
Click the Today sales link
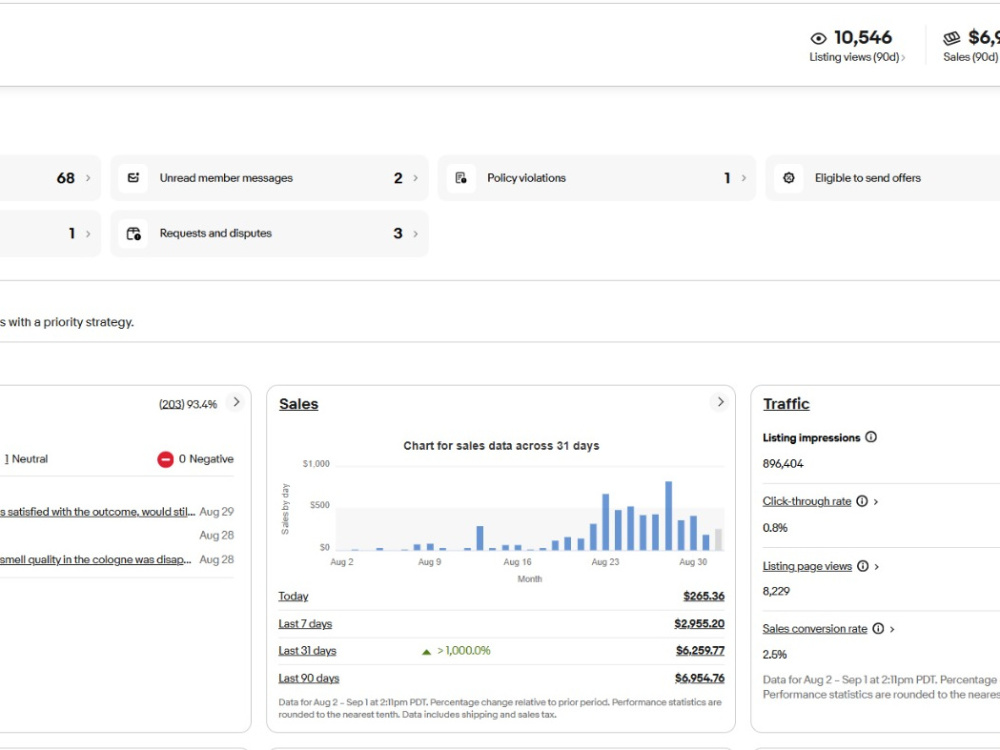coord(293,596)
